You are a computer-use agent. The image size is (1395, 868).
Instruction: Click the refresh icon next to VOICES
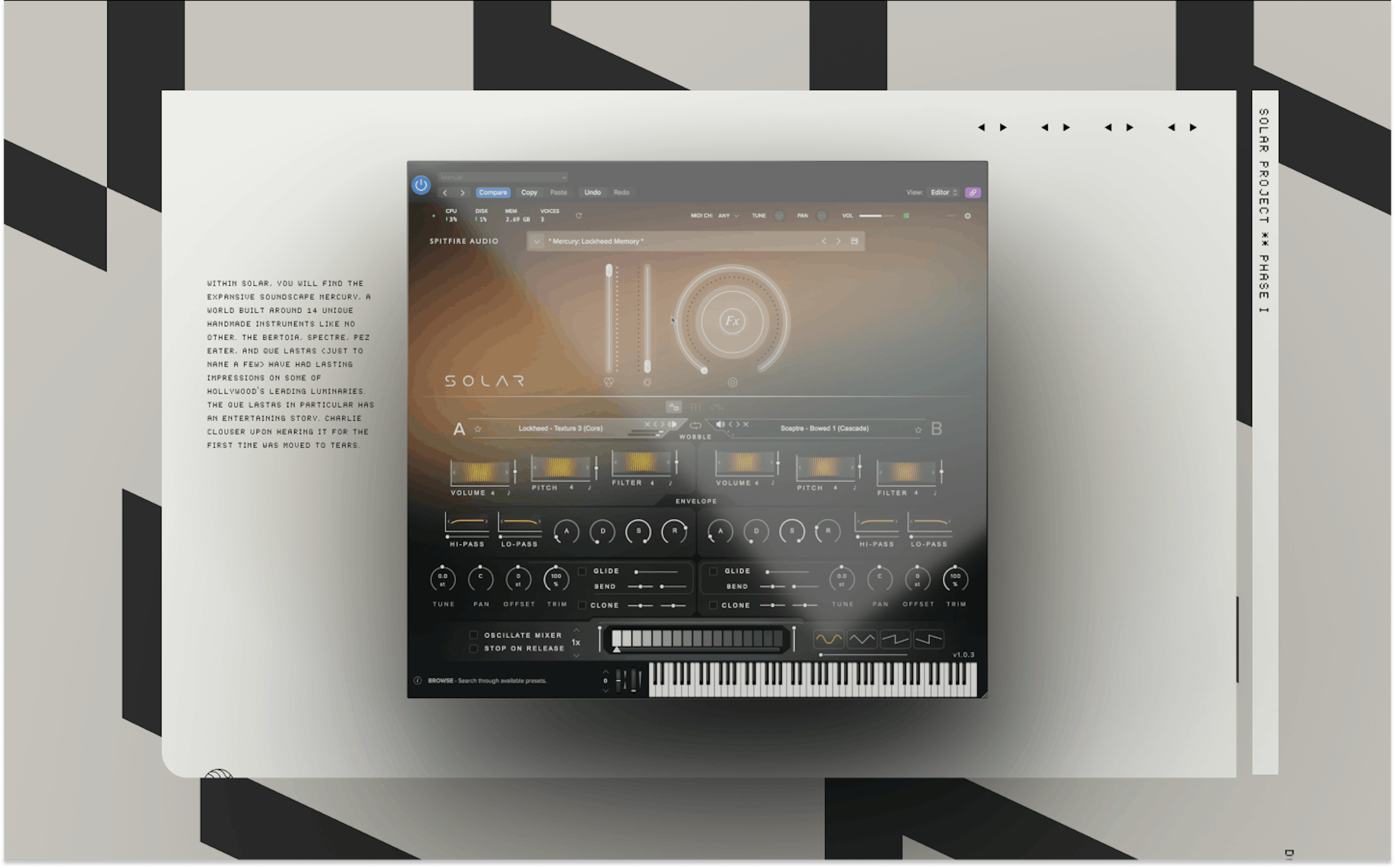[579, 216]
